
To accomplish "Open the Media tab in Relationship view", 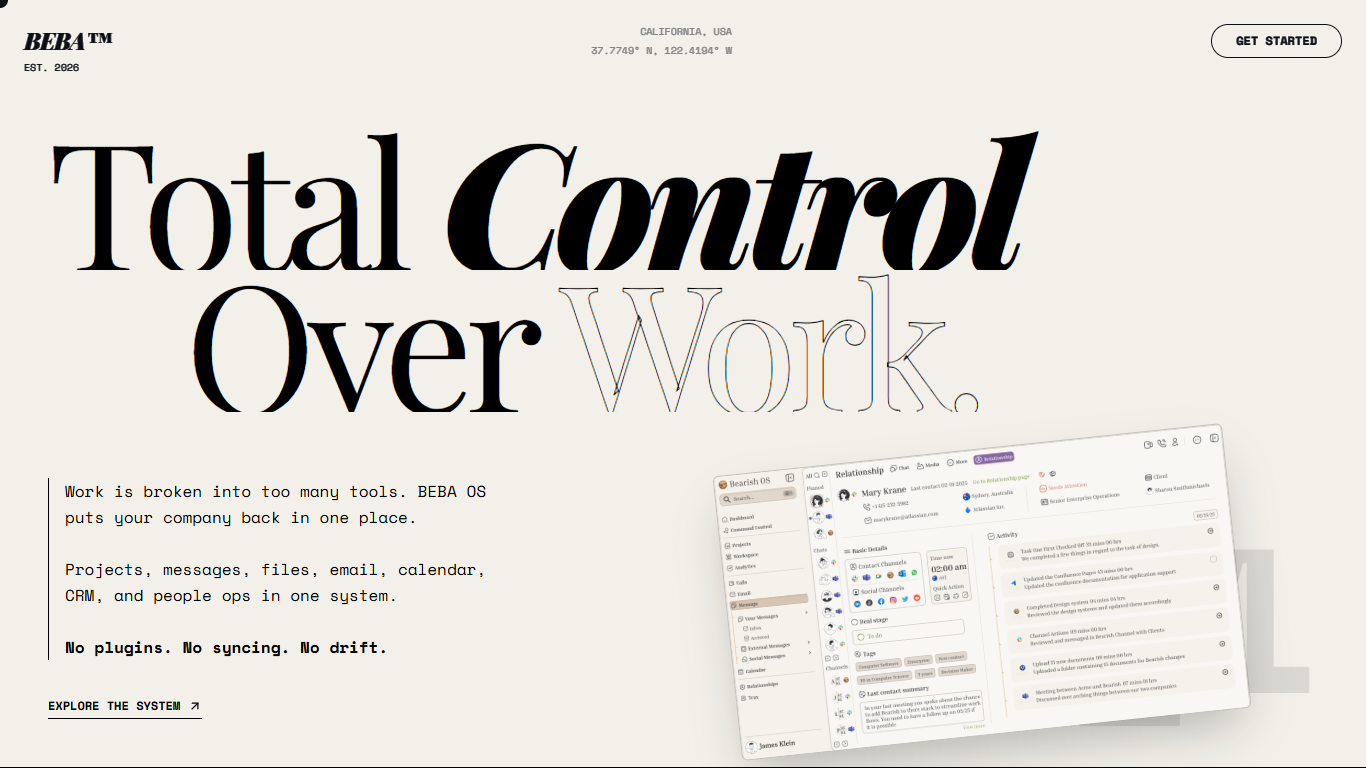I will [x=928, y=465].
